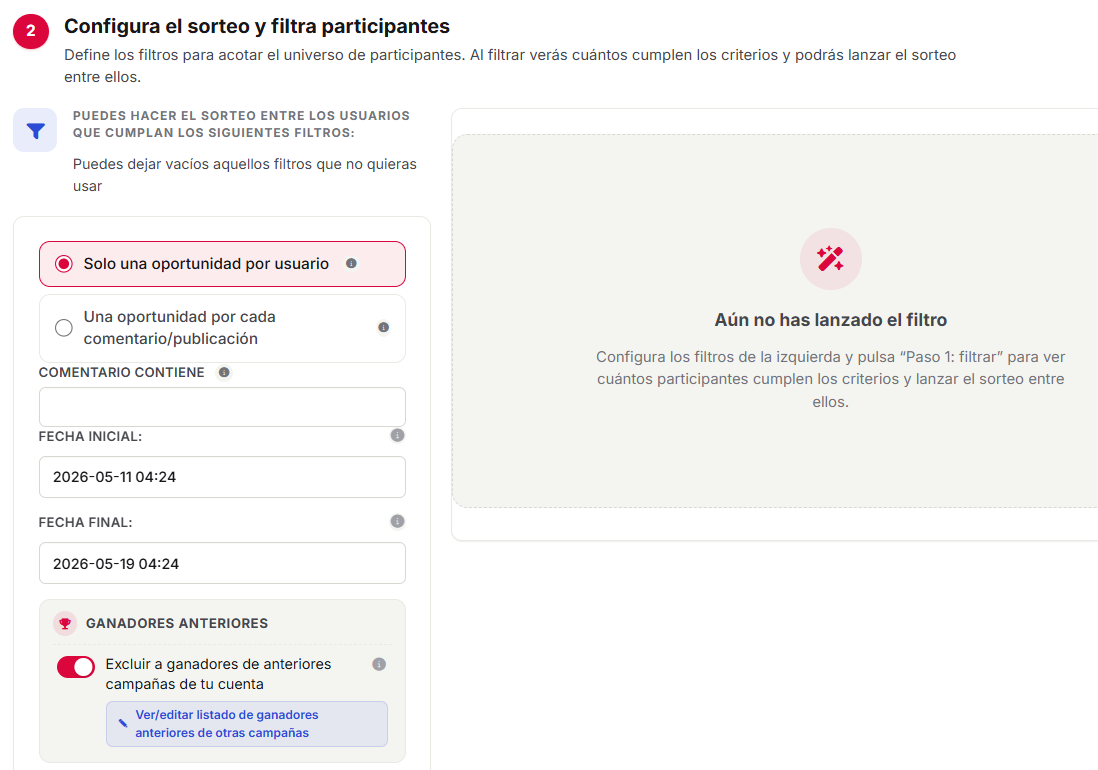This screenshot has width=1098, height=770.
Task: Click info icon beside Excluir a ganadores
Action: point(379,664)
